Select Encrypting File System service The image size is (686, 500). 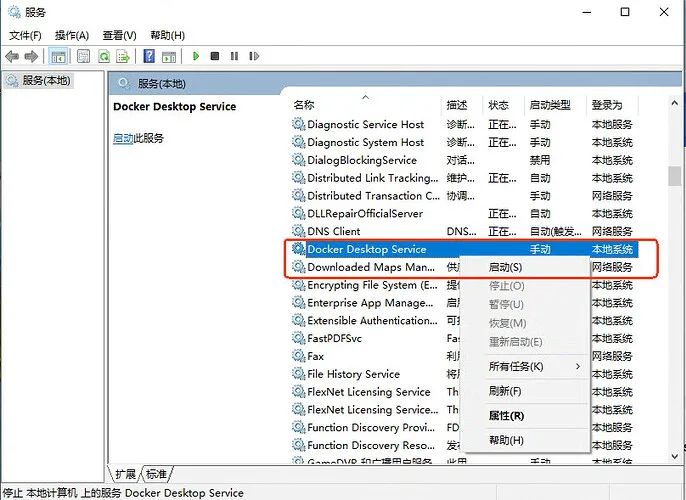[x=372, y=285]
